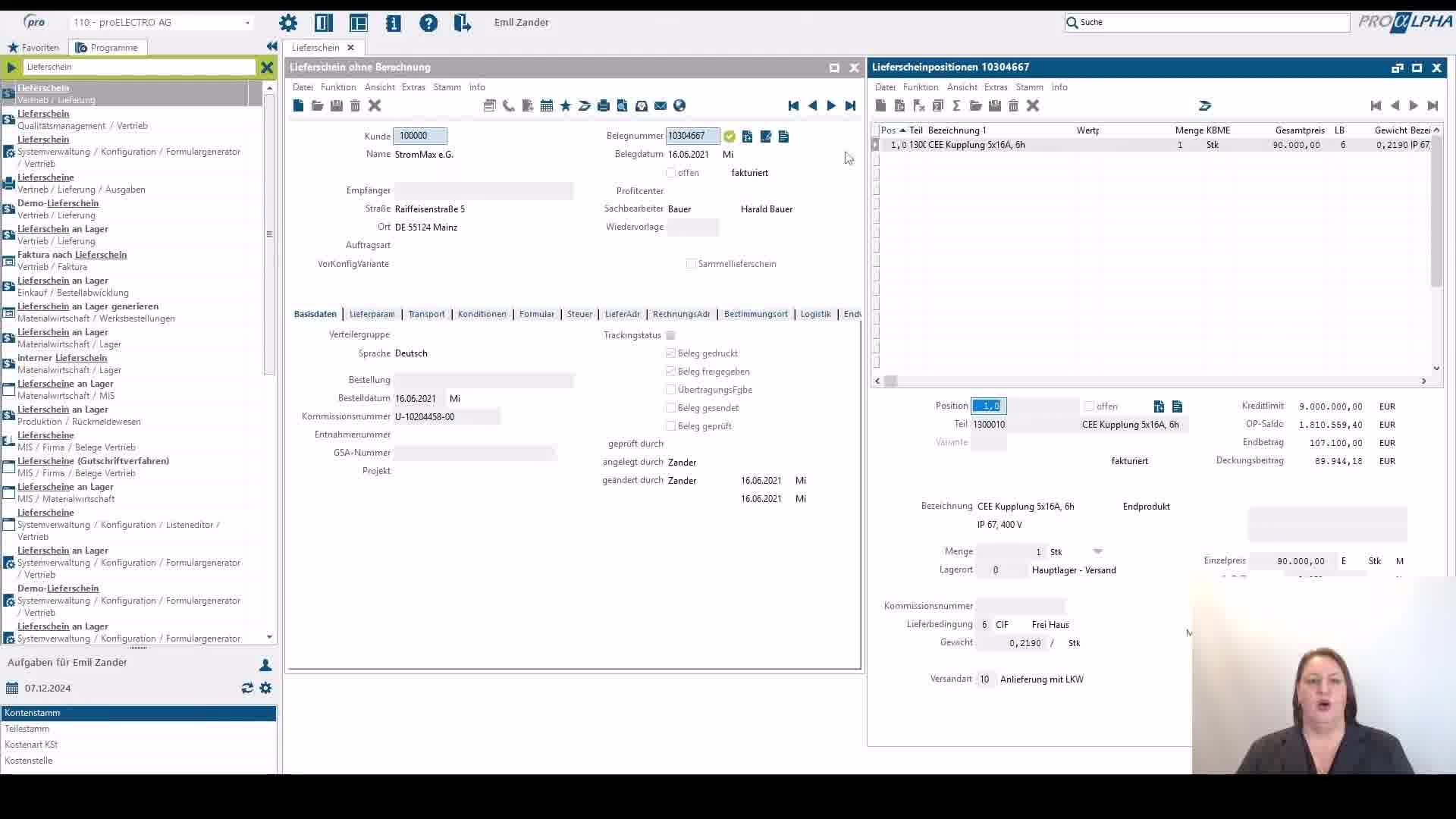Open the settings gear in the top toolbar
Screen dimensions: 1456x819
point(288,23)
